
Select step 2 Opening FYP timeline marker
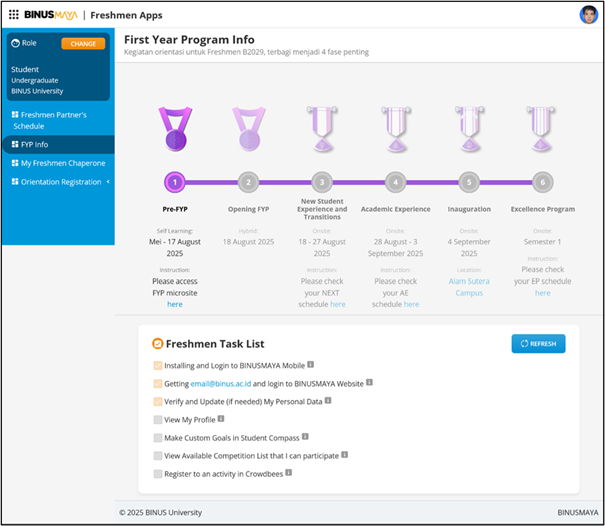point(248,182)
